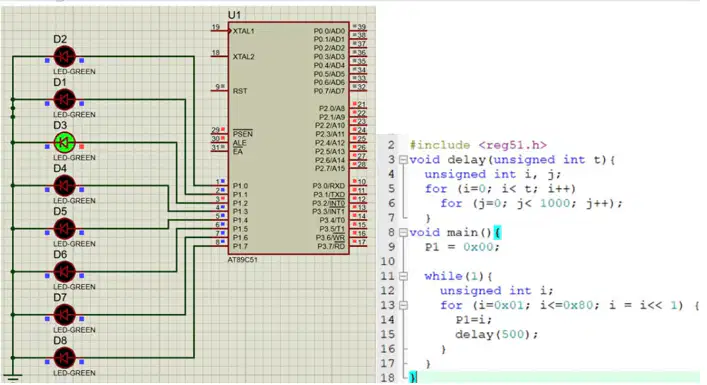Click the P0.0/AD0 pin label
The height and width of the screenshot is (385, 707).
(329, 31)
